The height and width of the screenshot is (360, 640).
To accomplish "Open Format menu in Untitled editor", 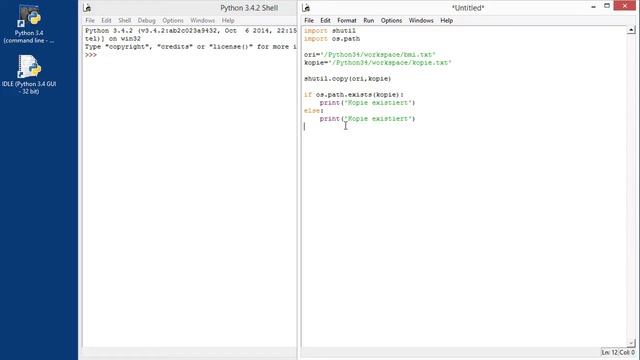I will pyautogui.click(x=347, y=20).
